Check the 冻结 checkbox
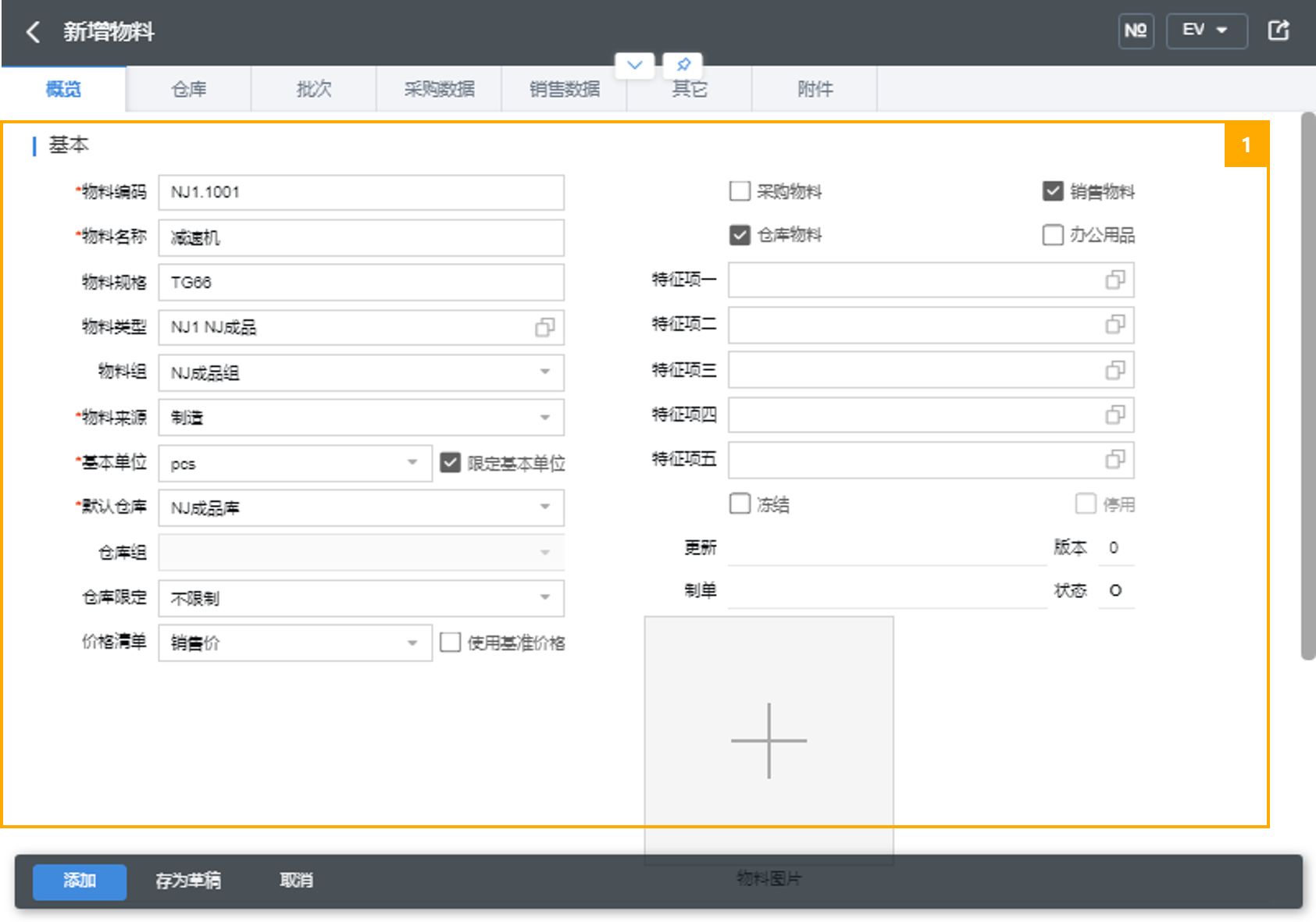Screen dimensions: 1316x922 740,504
